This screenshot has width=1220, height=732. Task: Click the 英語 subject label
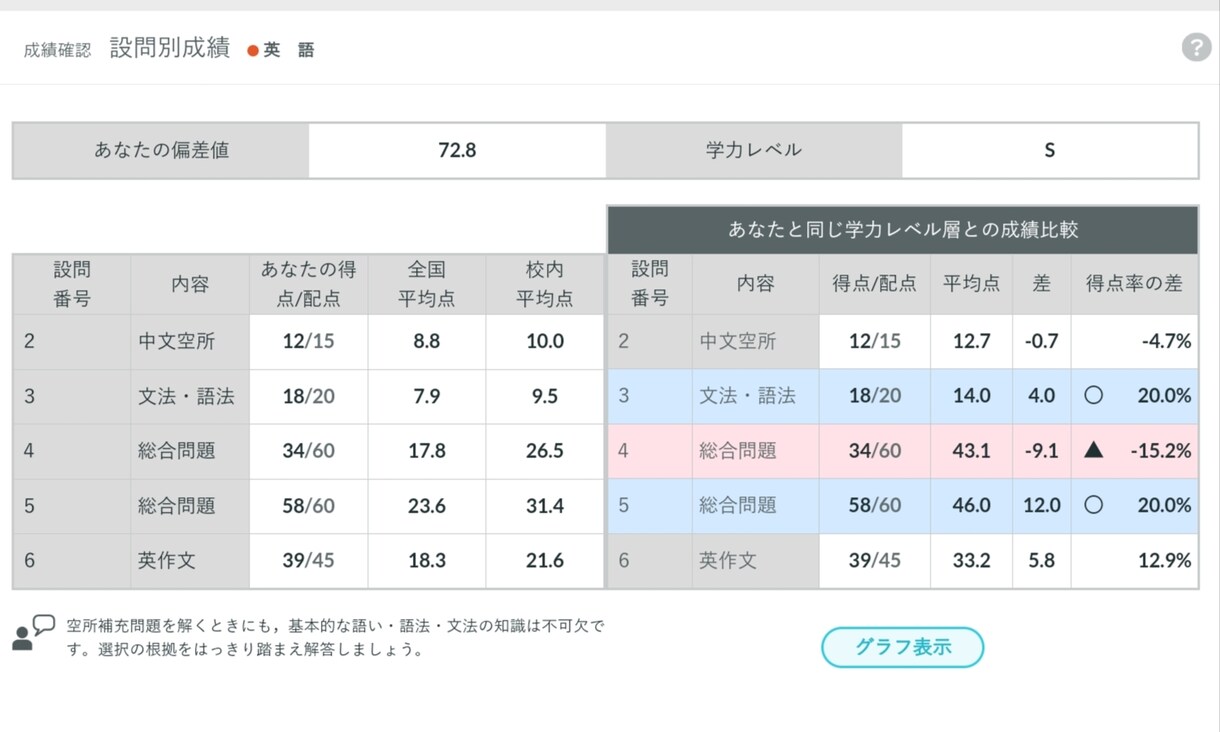289,50
